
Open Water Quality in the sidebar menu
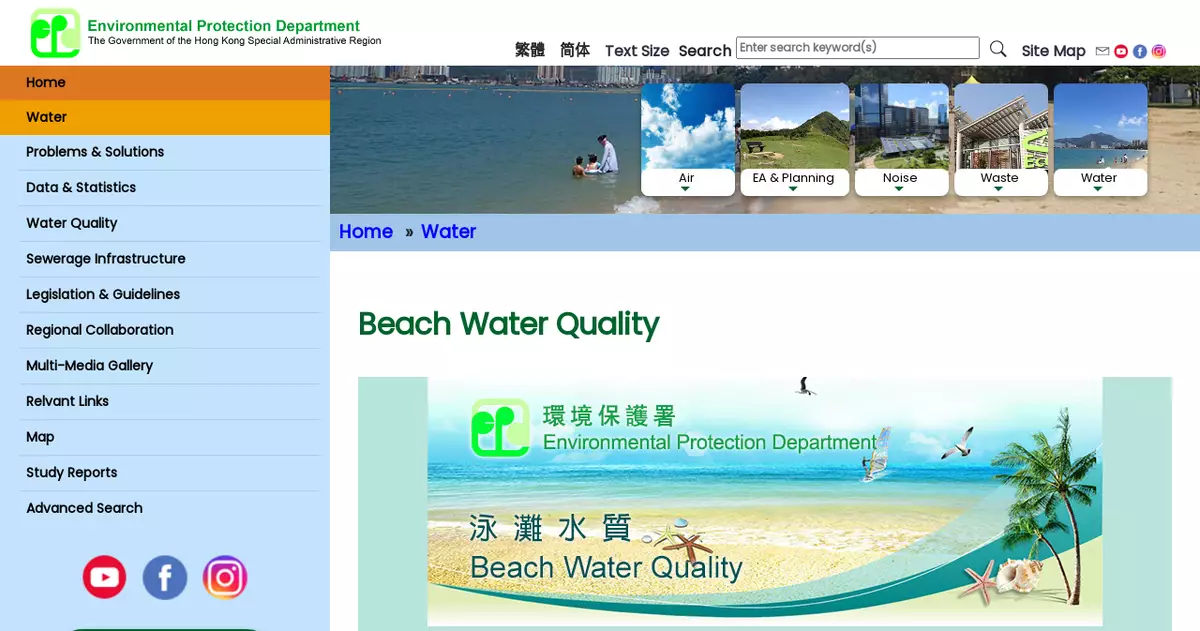coord(72,223)
